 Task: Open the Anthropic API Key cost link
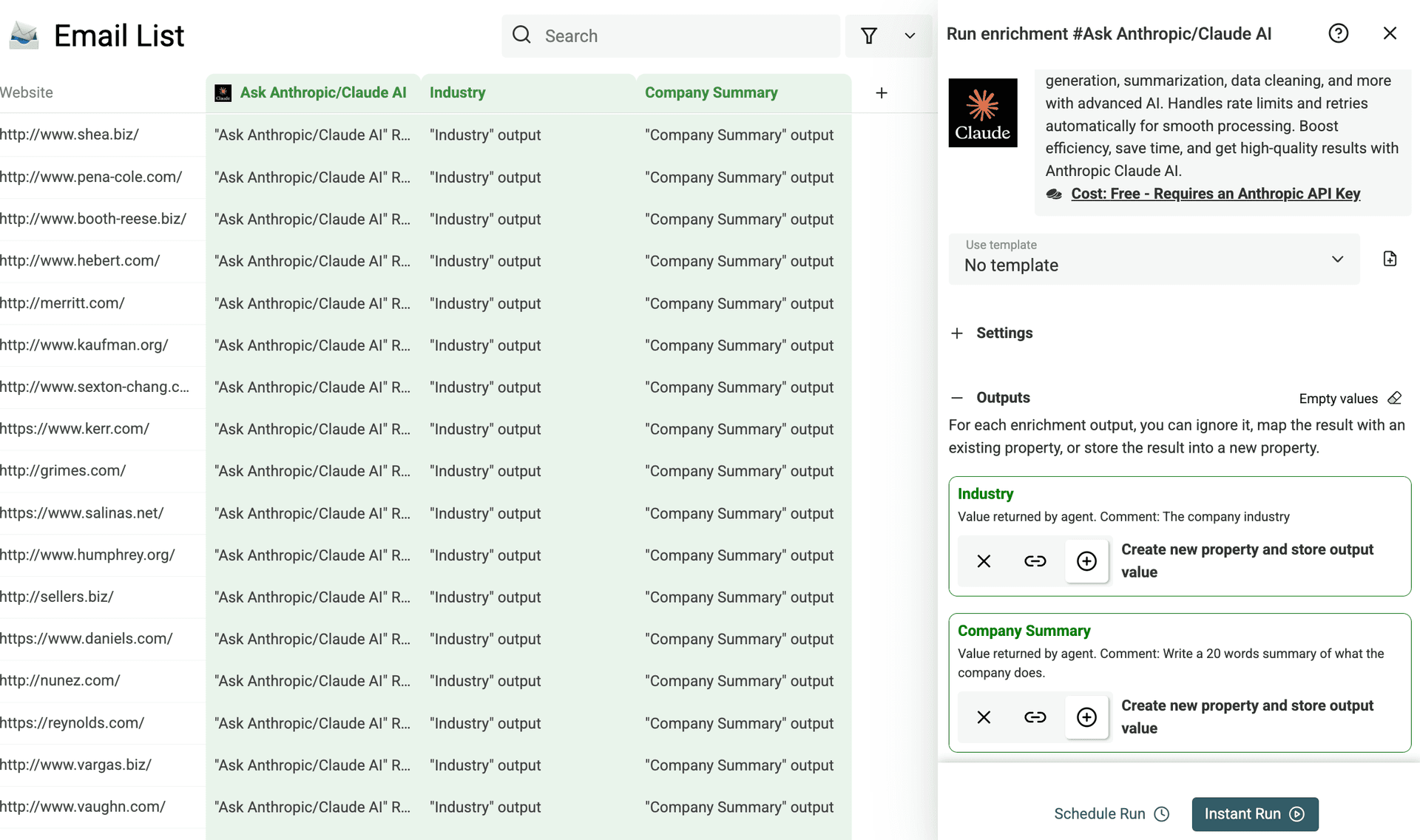pyautogui.click(x=1215, y=194)
